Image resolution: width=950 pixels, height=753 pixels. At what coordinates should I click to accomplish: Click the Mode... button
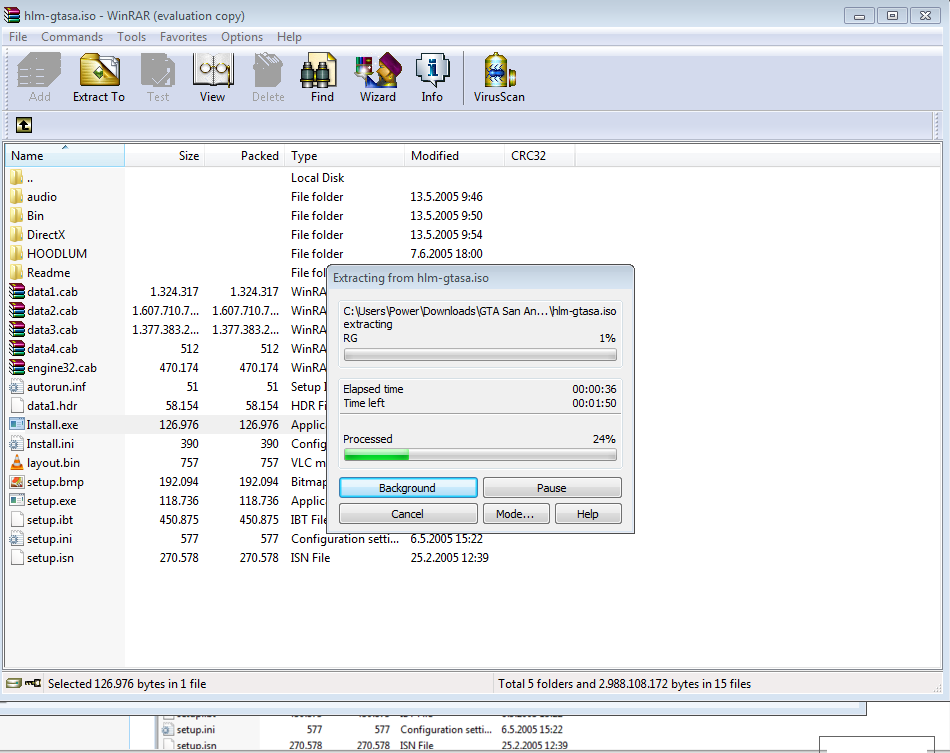(x=515, y=514)
